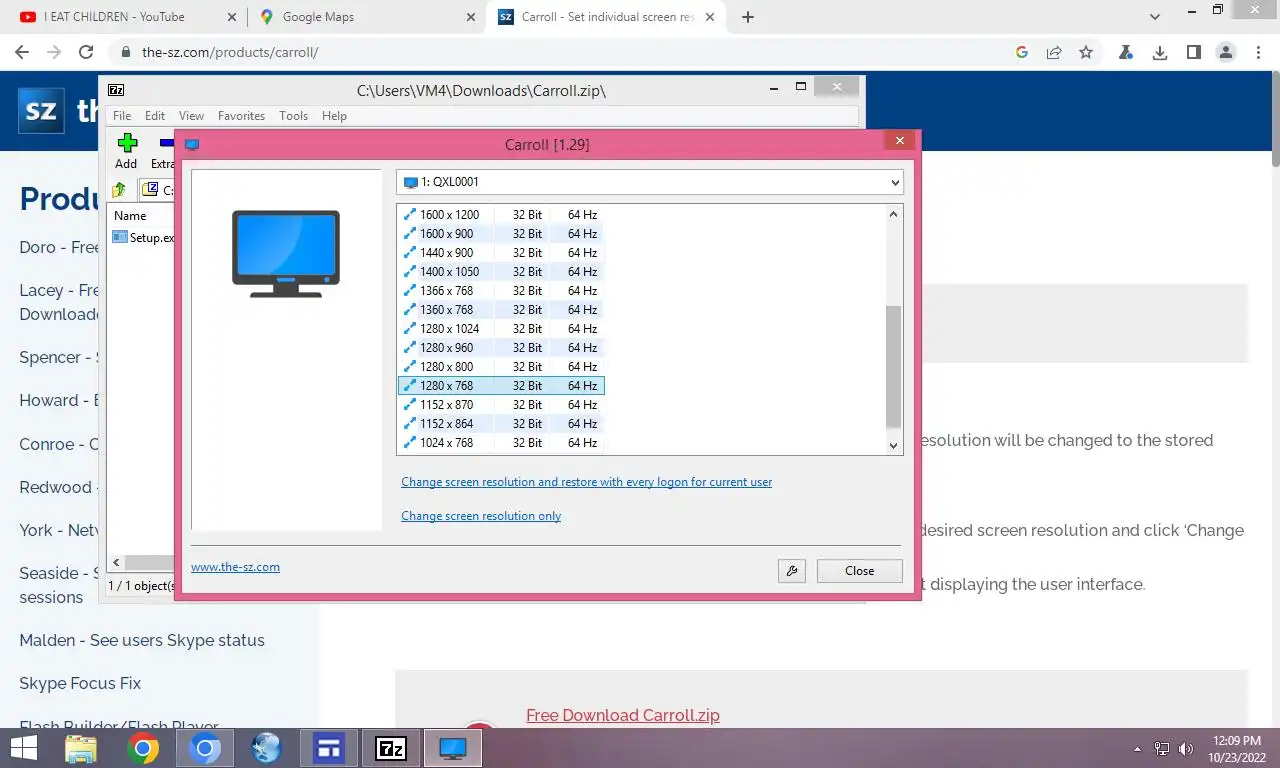Click the up-folder icon in 7-Zip address bar
The image size is (1280, 768).
pyautogui.click(x=119, y=190)
